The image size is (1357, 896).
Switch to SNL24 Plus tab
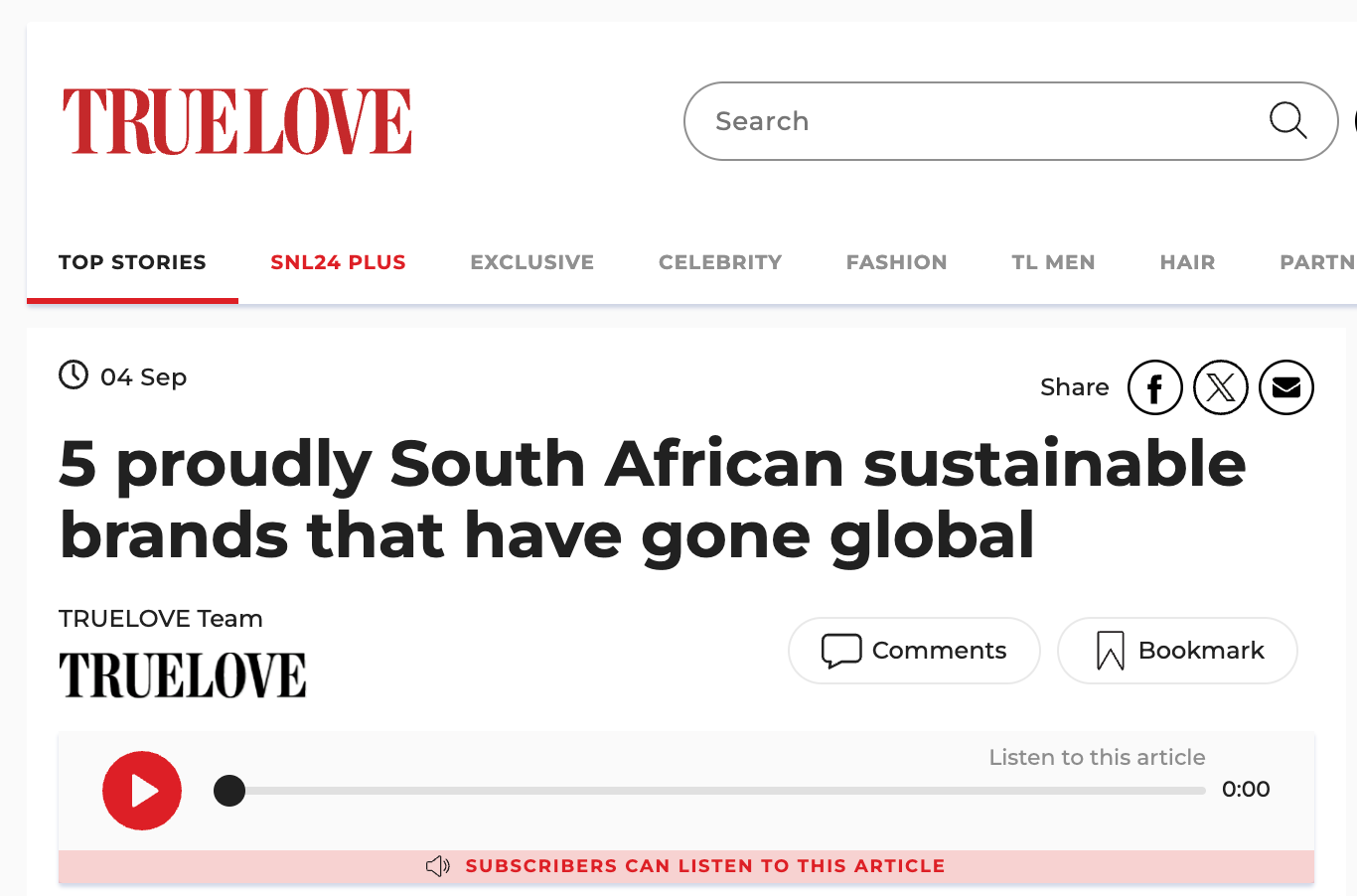[x=338, y=262]
